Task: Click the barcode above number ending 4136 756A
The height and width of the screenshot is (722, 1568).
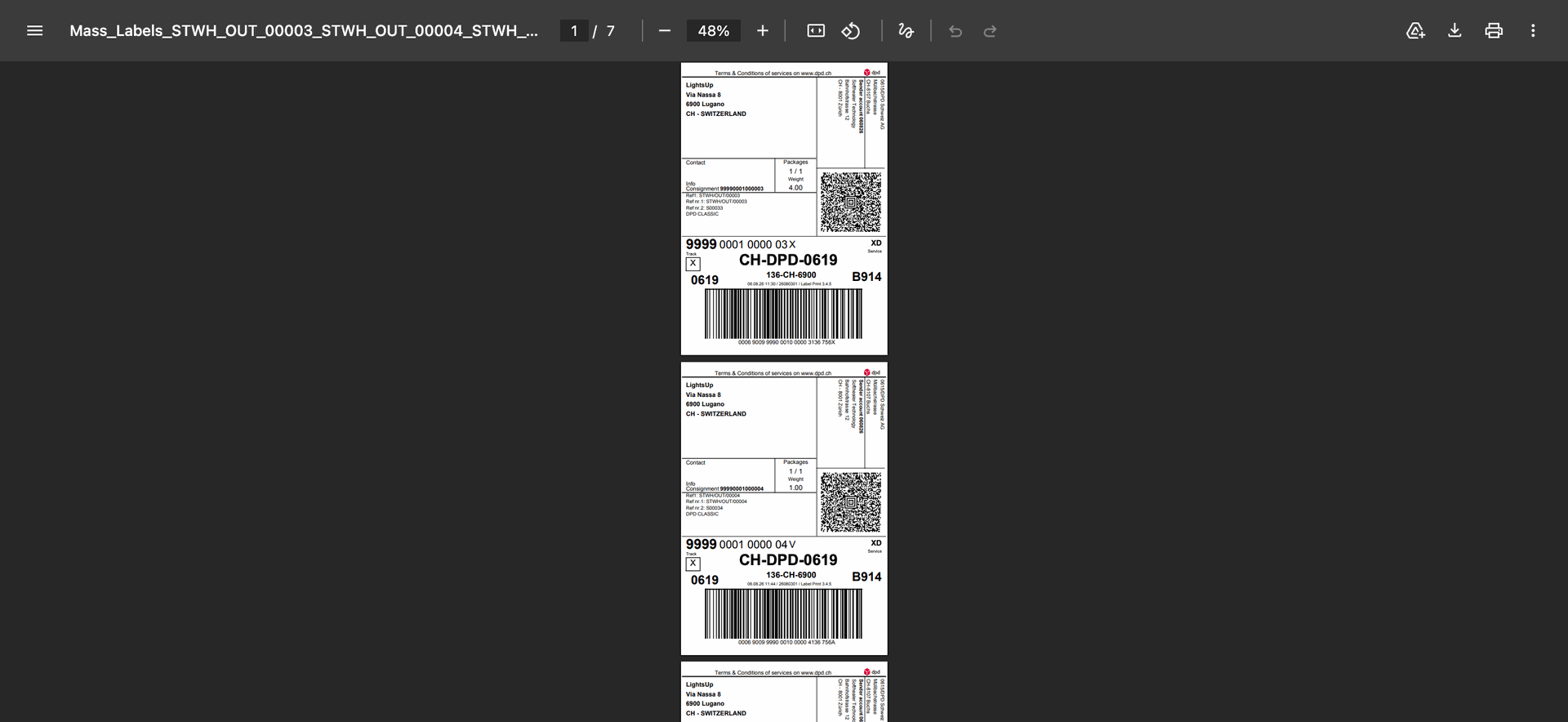Action: (783, 613)
